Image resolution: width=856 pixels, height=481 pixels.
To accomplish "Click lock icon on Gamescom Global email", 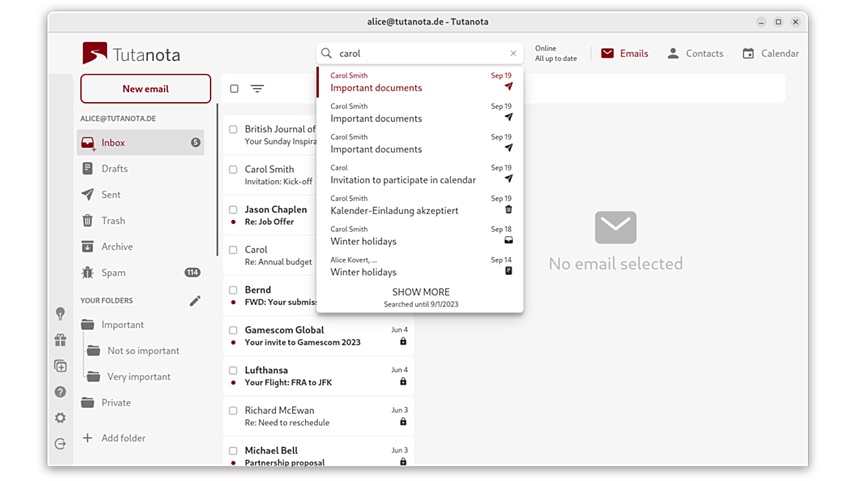I will point(403,341).
